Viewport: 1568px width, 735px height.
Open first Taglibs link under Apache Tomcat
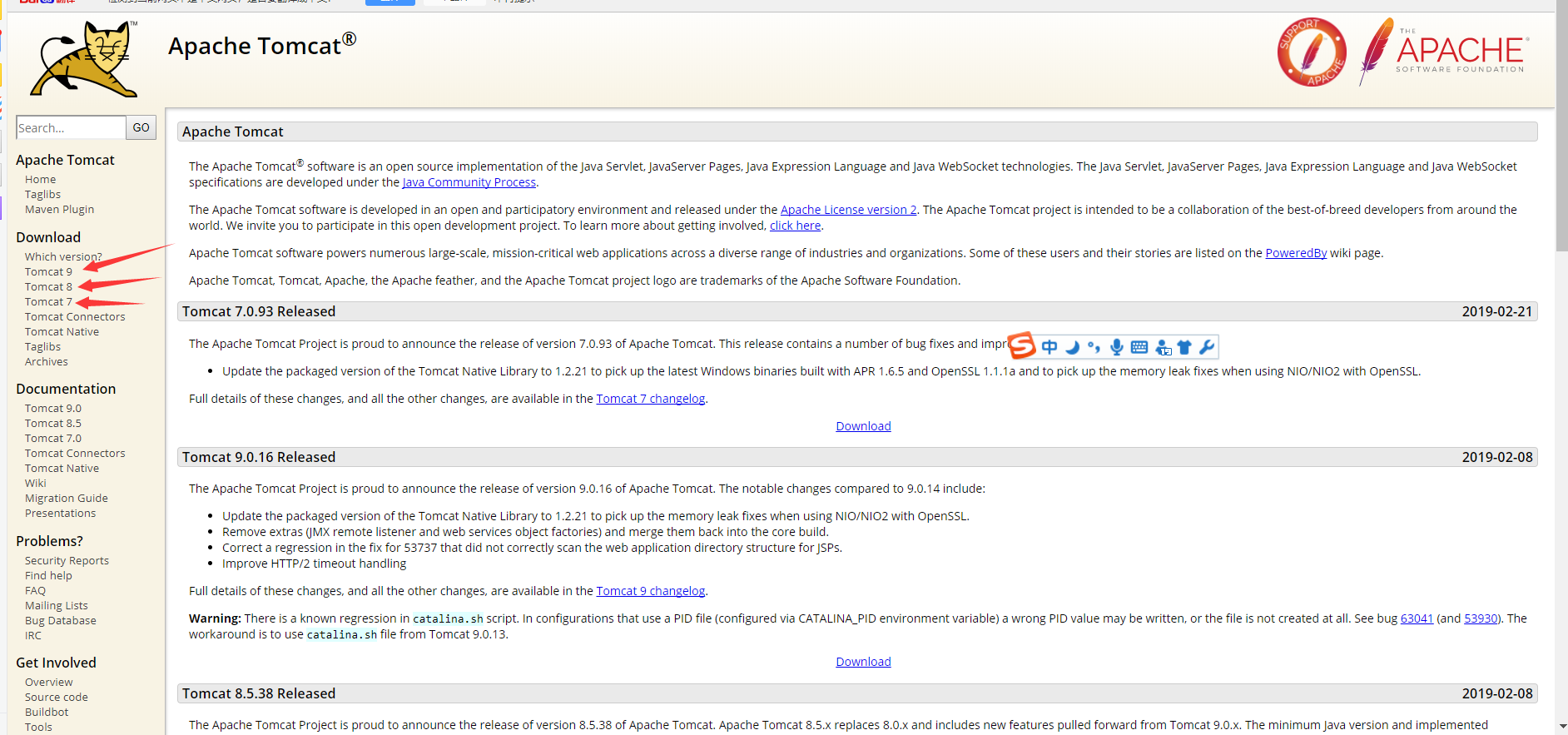pyautogui.click(x=42, y=194)
